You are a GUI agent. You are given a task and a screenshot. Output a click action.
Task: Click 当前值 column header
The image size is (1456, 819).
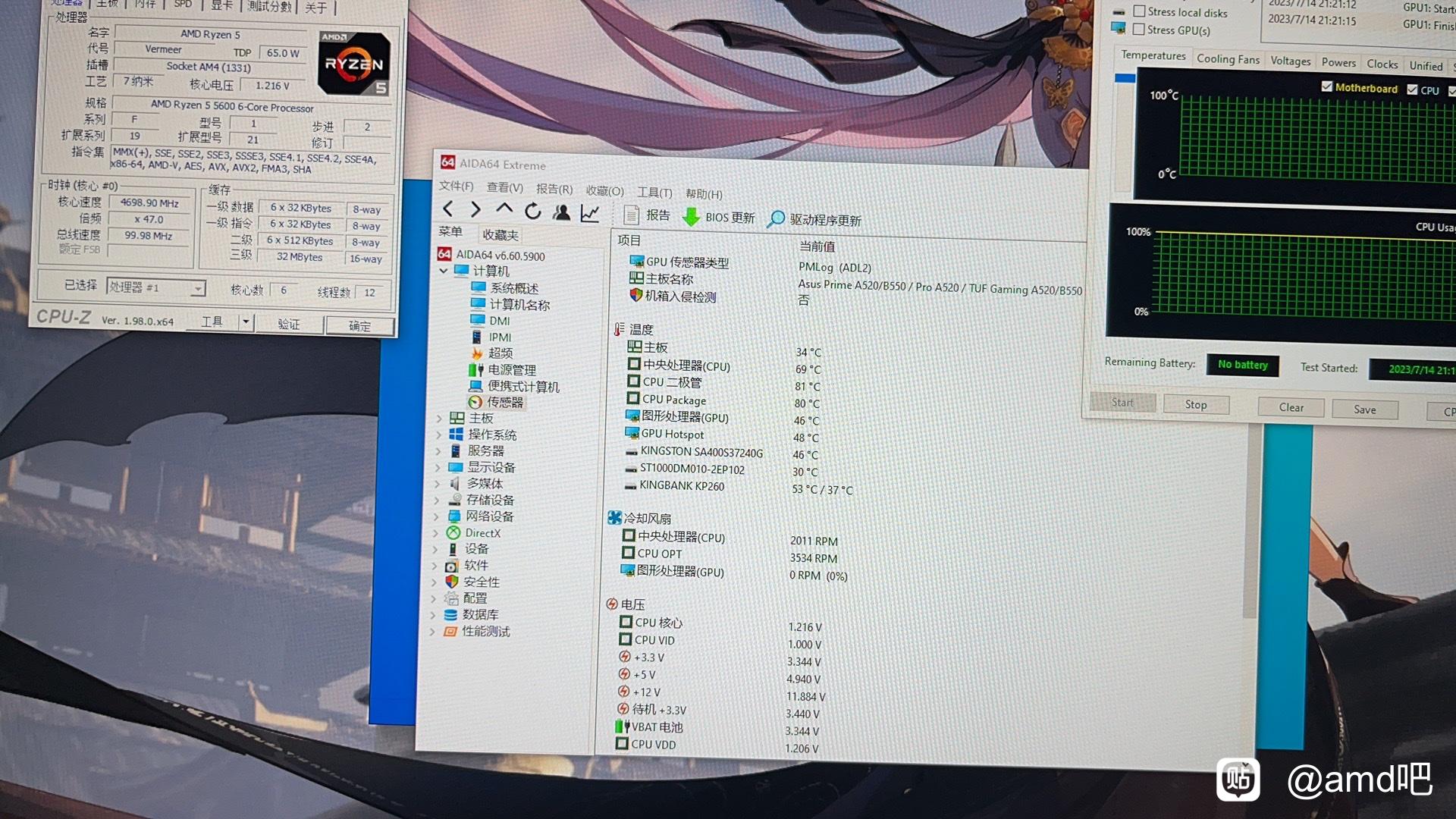point(817,246)
